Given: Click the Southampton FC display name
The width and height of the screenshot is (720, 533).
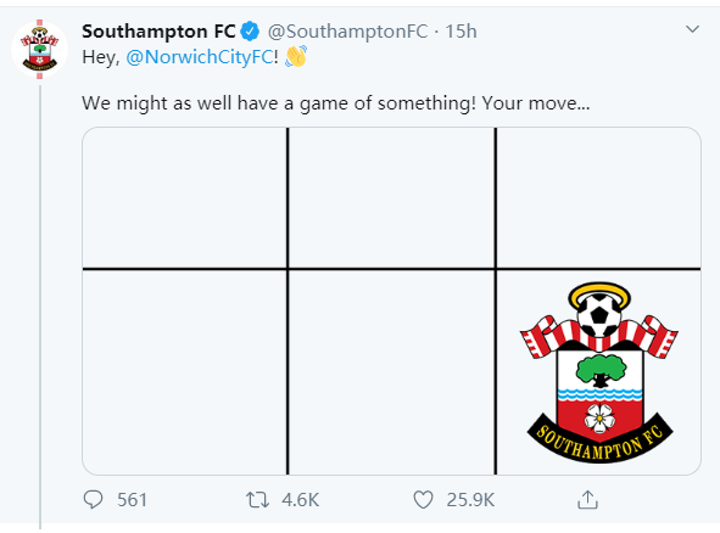Looking at the screenshot, I should coord(158,31).
